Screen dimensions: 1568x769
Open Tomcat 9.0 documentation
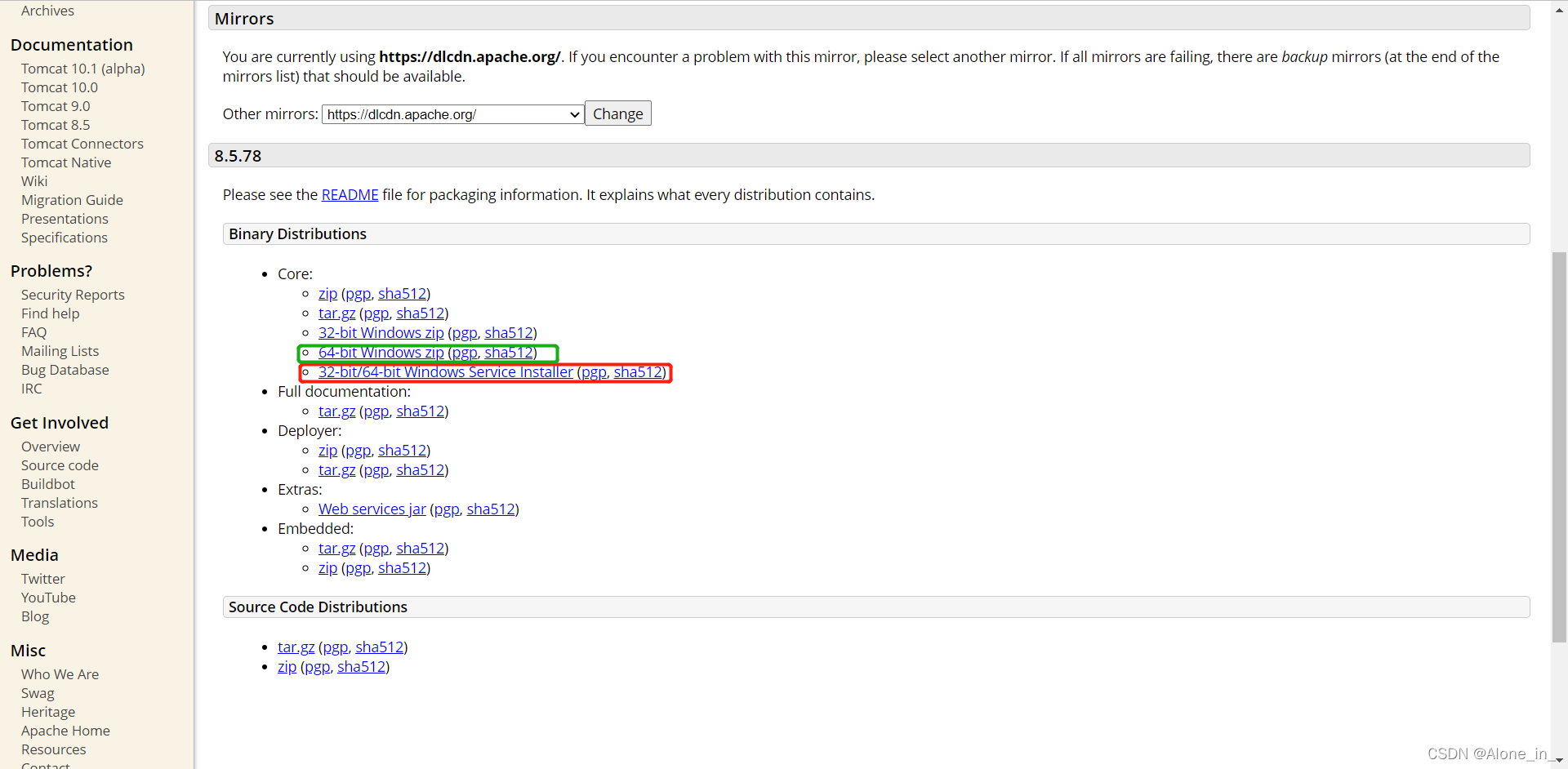click(x=56, y=106)
